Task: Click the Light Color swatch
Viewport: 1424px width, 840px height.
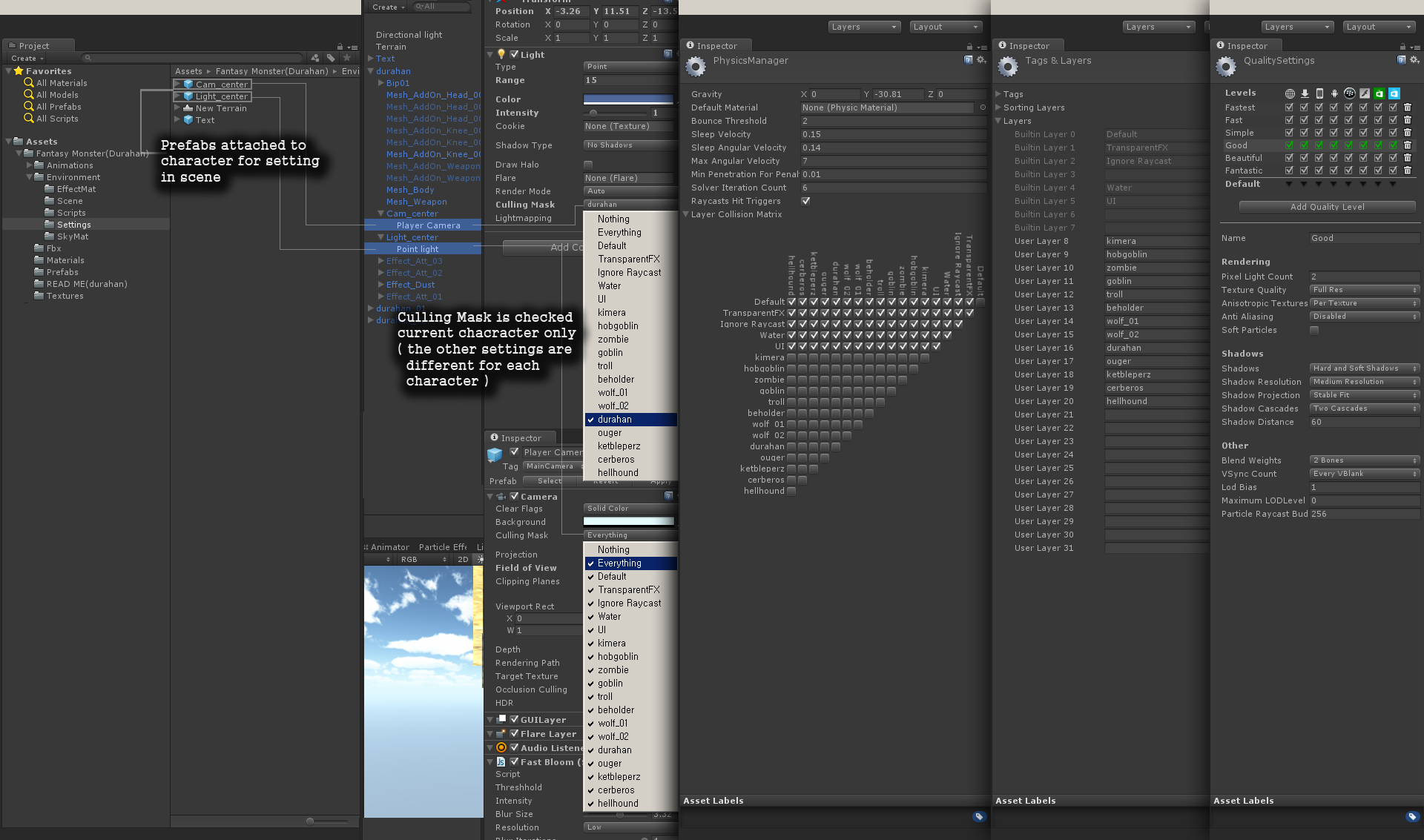Action: tap(628, 99)
